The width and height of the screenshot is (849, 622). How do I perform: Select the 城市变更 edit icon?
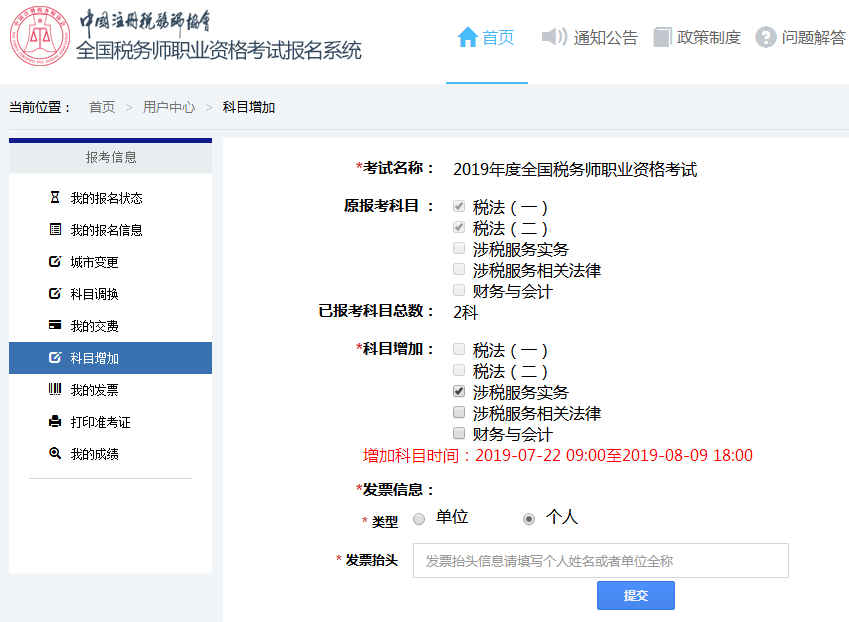[53, 260]
